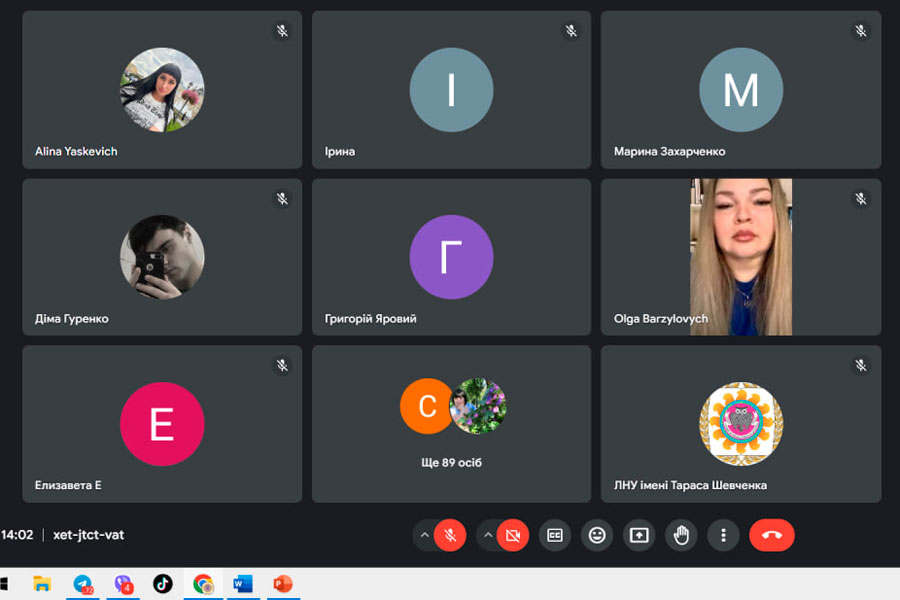Click the name label Ірина
900x600 pixels.
coord(340,152)
